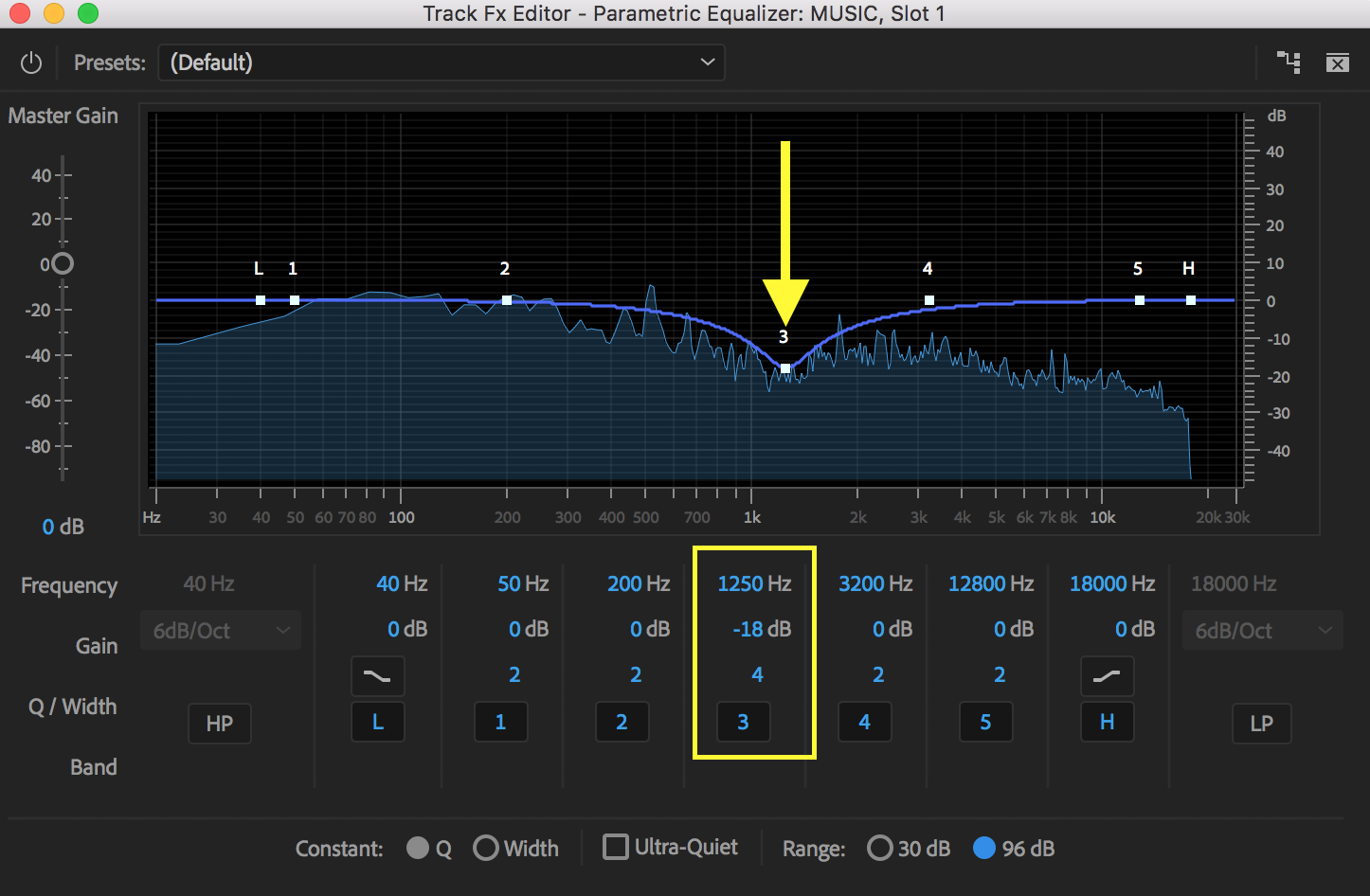
Task: Edit the Q value 2 of band 5
Action: point(1000,674)
